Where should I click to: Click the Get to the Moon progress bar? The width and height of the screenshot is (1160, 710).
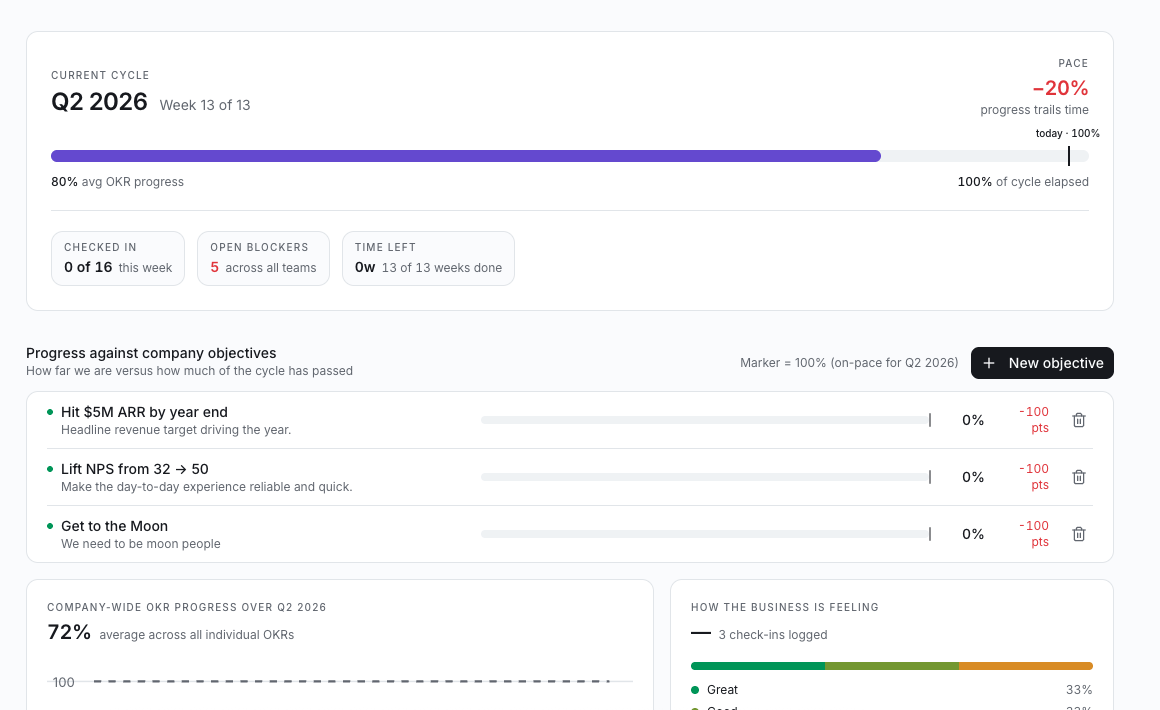pos(706,534)
